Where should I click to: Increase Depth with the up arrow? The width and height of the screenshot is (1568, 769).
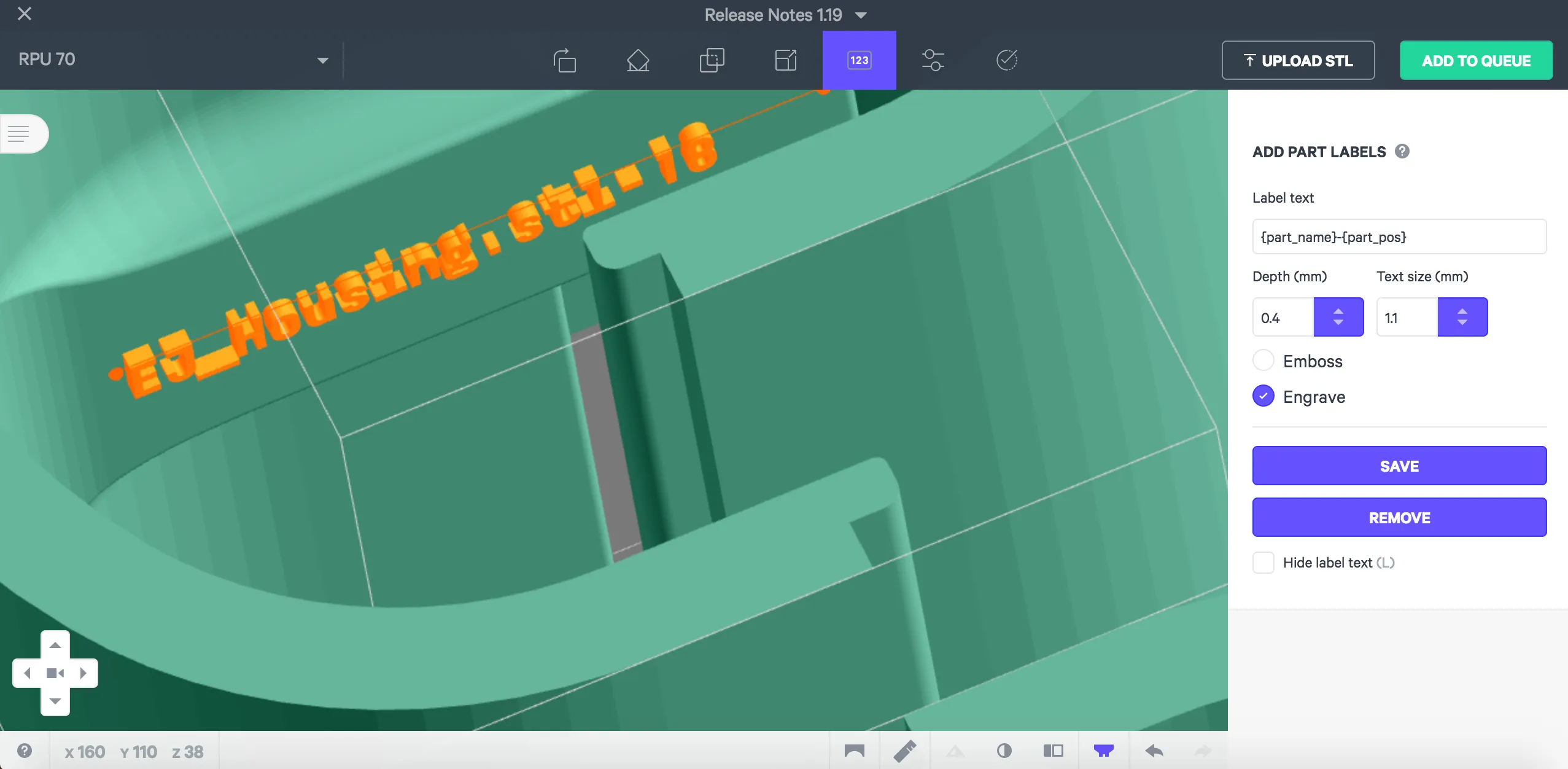pyautogui.click(x=1338, y=311)
